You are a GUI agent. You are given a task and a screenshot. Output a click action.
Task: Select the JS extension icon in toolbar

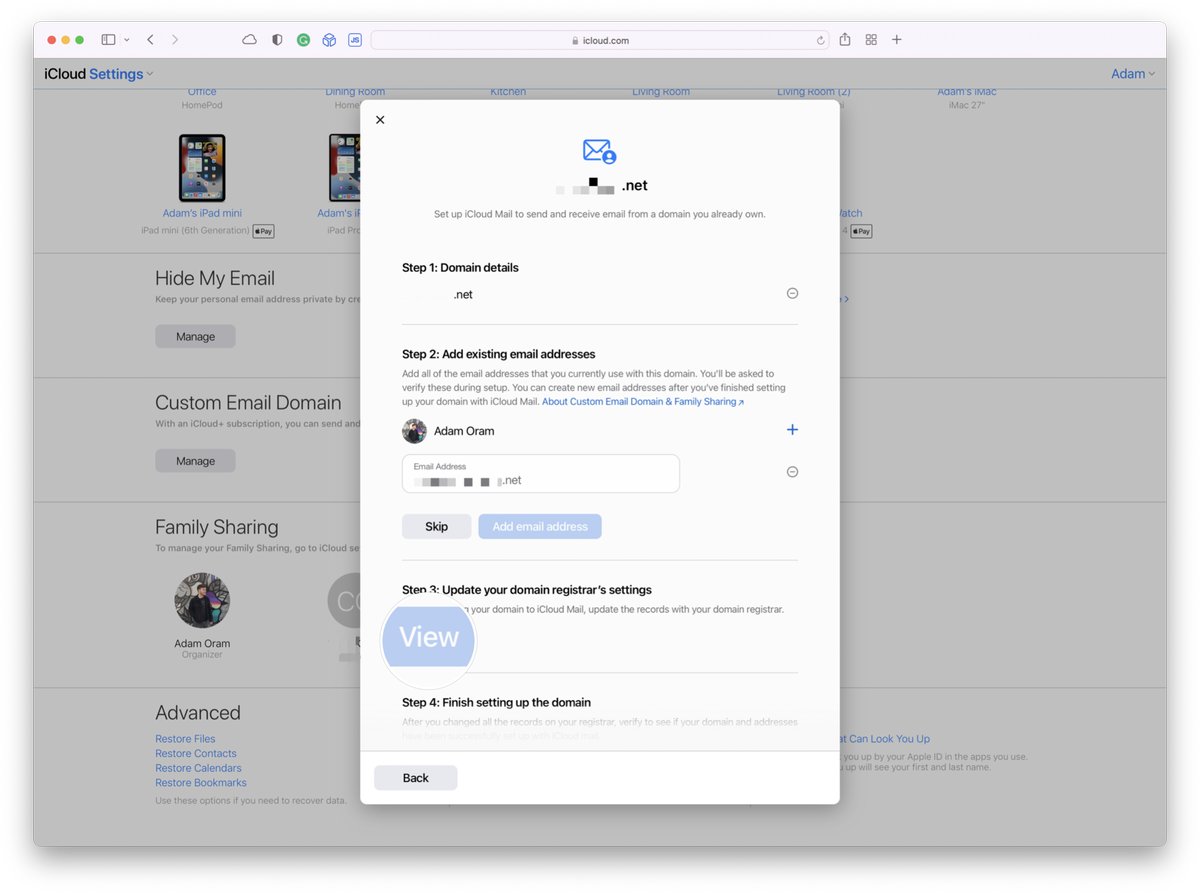(x=355, y=39)
